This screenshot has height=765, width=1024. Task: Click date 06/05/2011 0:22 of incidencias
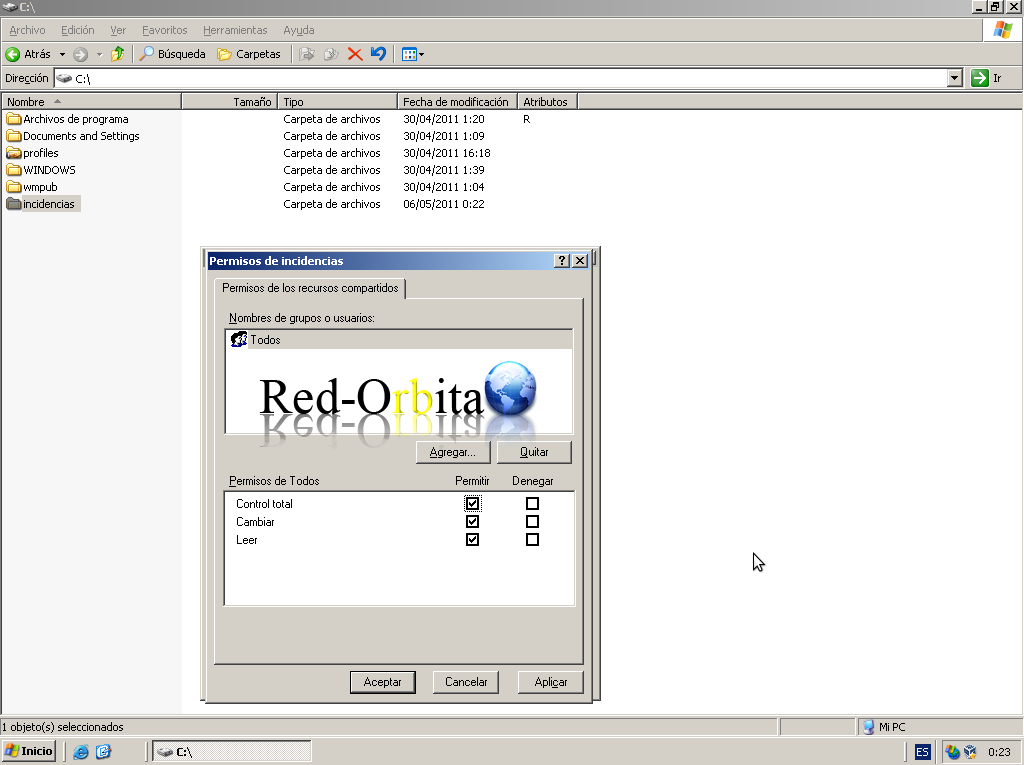pyautogui.click(x=443, y=204)
